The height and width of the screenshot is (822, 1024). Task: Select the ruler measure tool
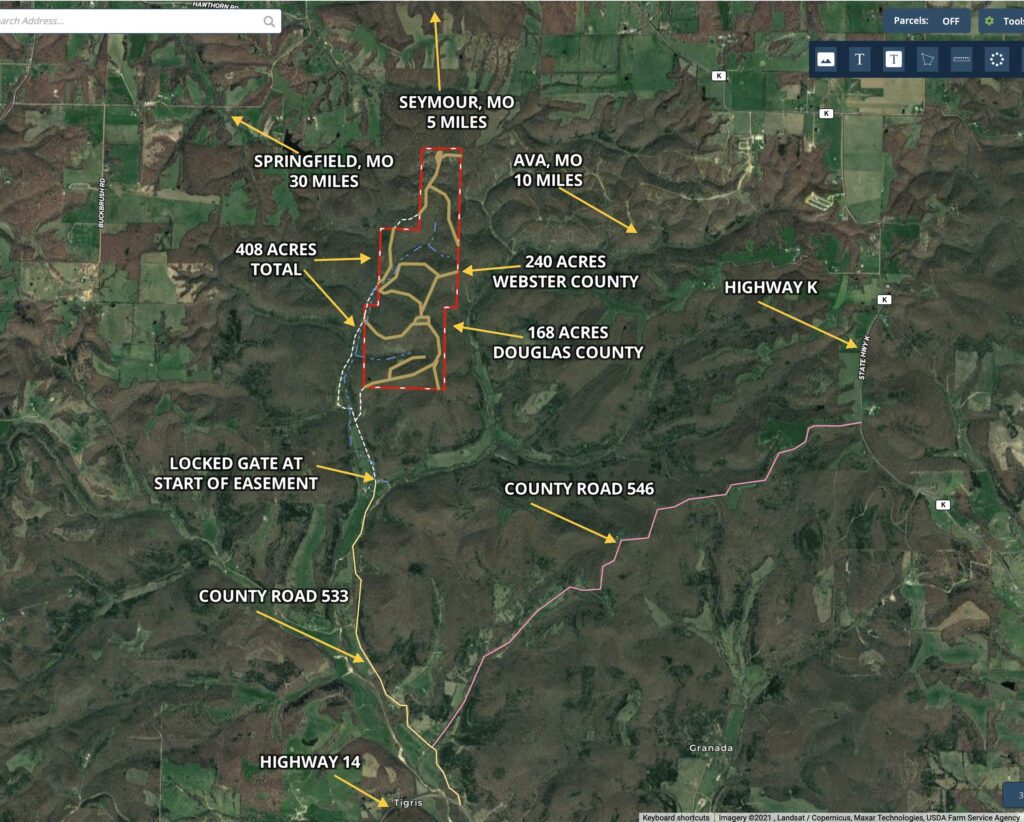click(x=961, y=59)
